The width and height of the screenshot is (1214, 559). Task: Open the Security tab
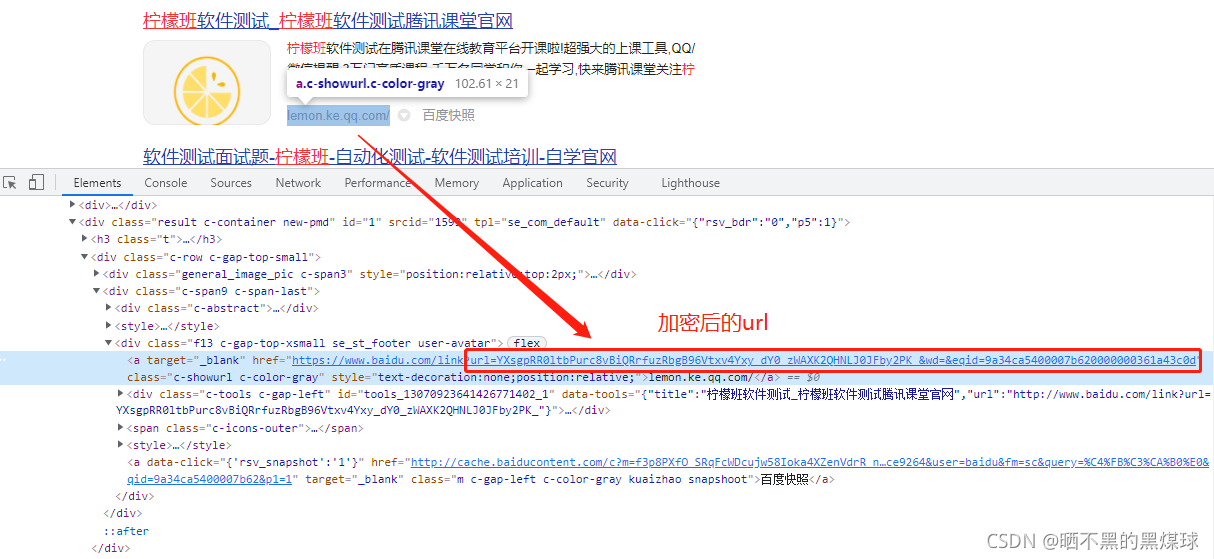607,183
